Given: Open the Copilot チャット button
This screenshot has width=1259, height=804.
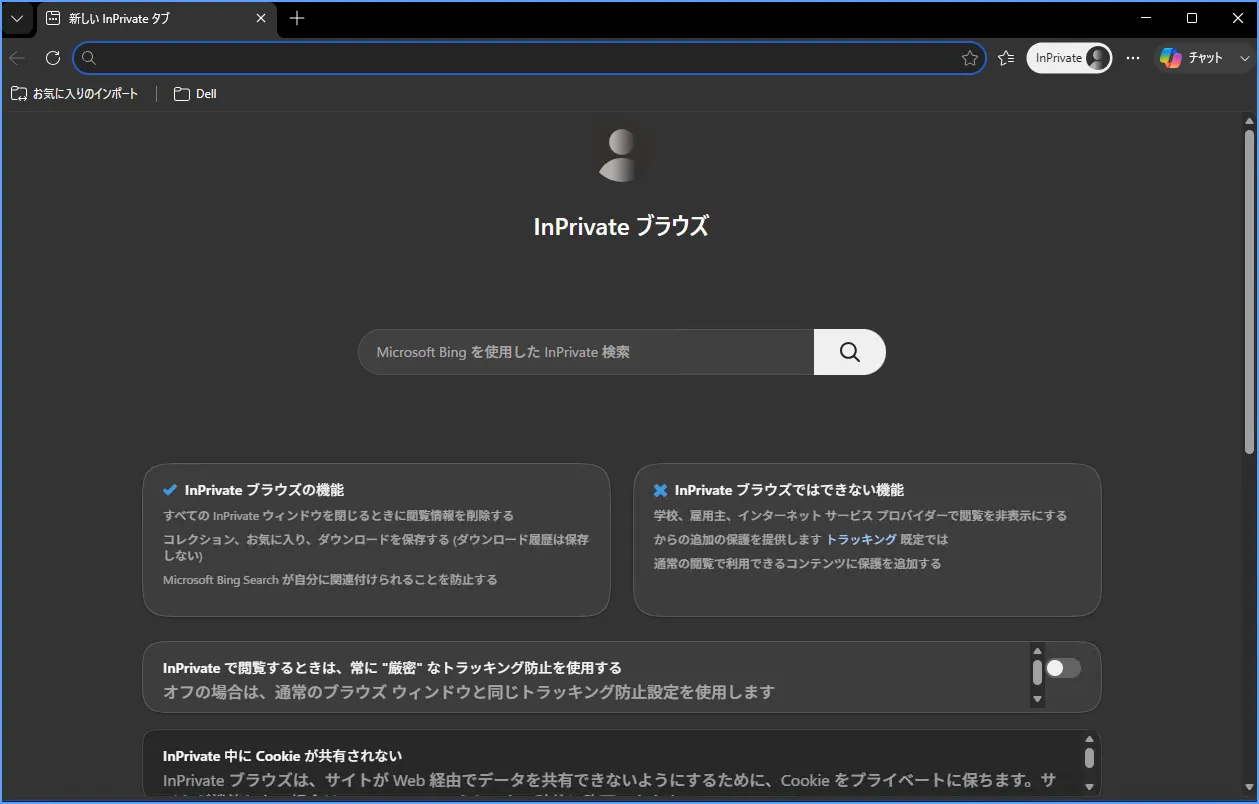Looking at the screenshot, I should pyautogui.click(x=1191, y=58).
